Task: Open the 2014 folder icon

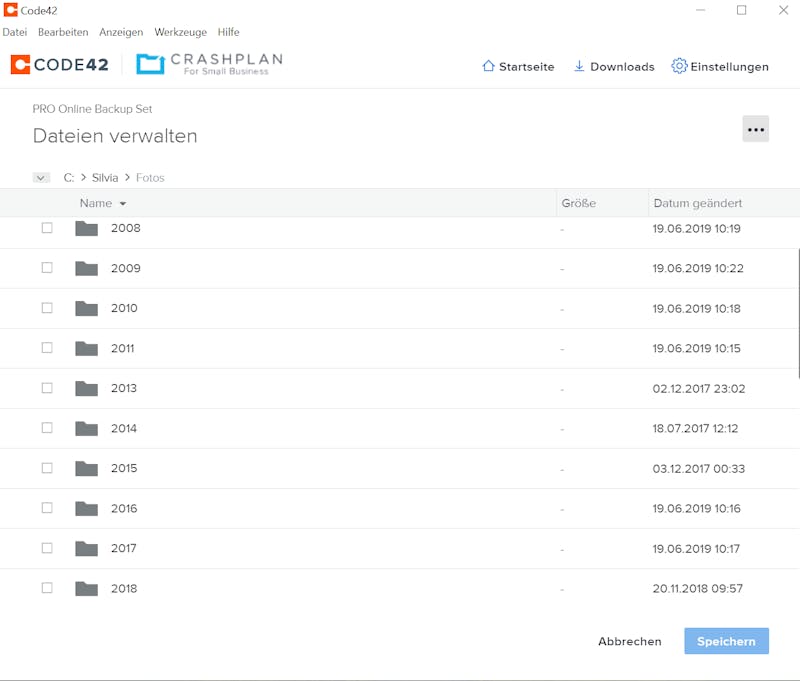Action: pos(86,428)
